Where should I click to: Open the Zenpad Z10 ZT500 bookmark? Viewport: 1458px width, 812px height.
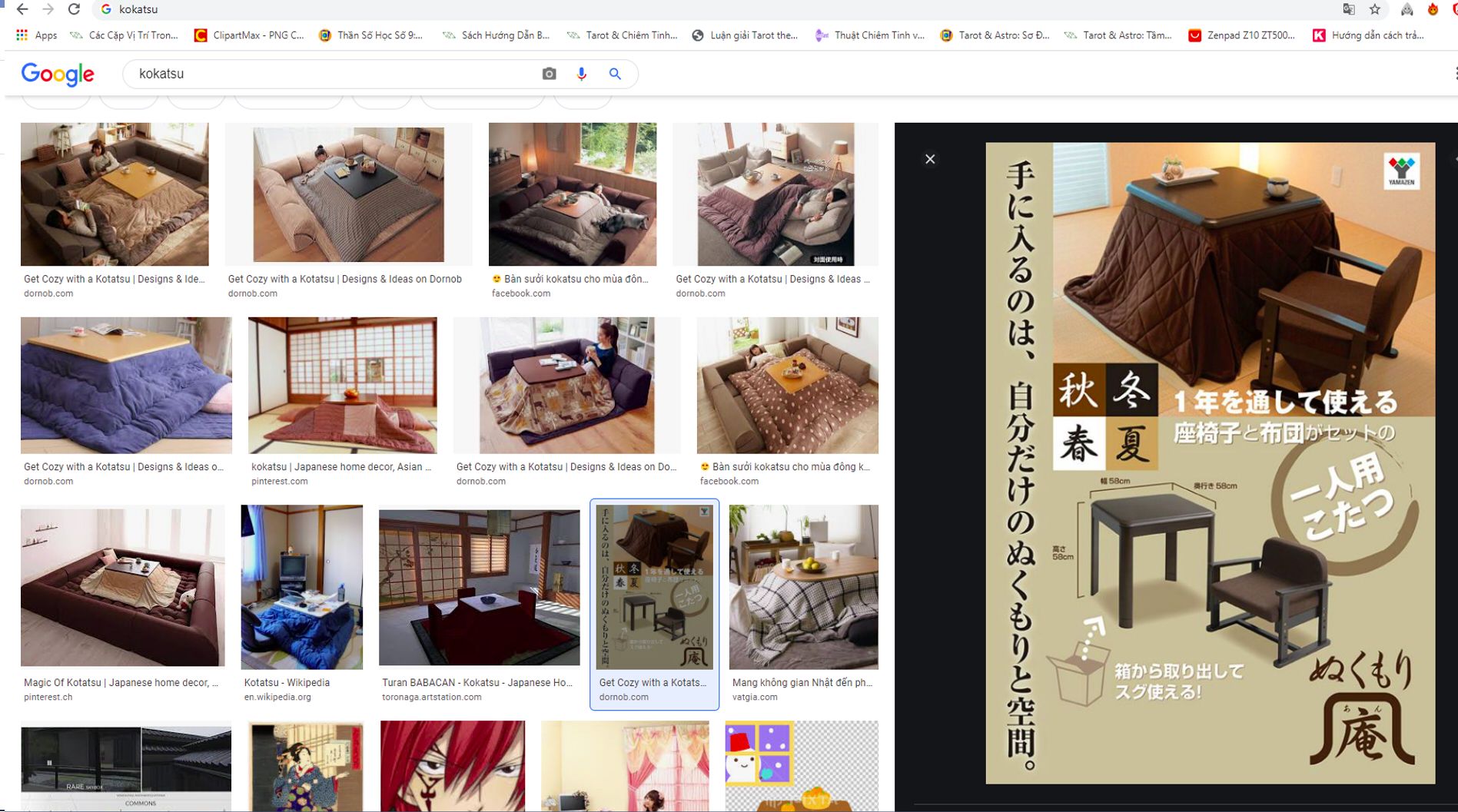(1241, 35)
